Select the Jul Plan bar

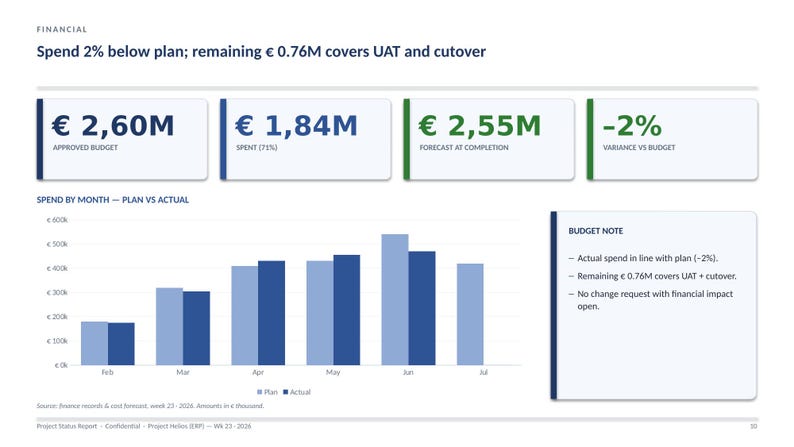pyautogui.click(x=470, y=314)
